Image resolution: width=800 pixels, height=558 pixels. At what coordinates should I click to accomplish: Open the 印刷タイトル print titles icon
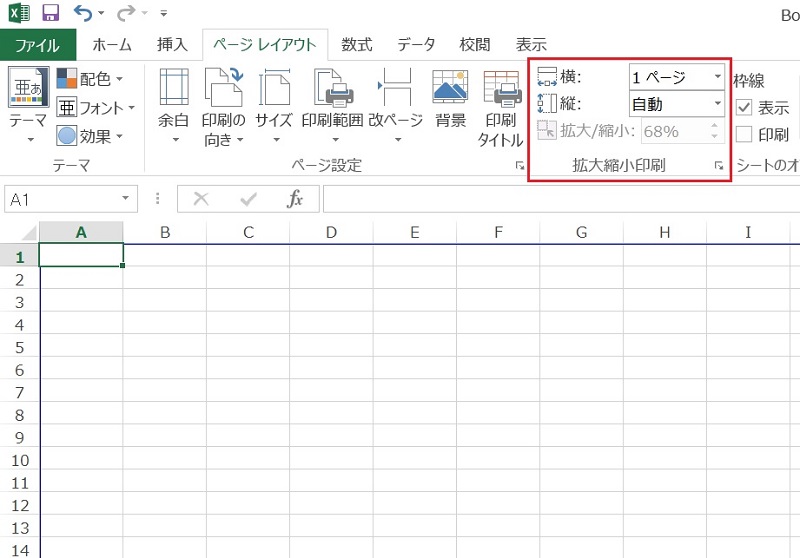(500, 88)
